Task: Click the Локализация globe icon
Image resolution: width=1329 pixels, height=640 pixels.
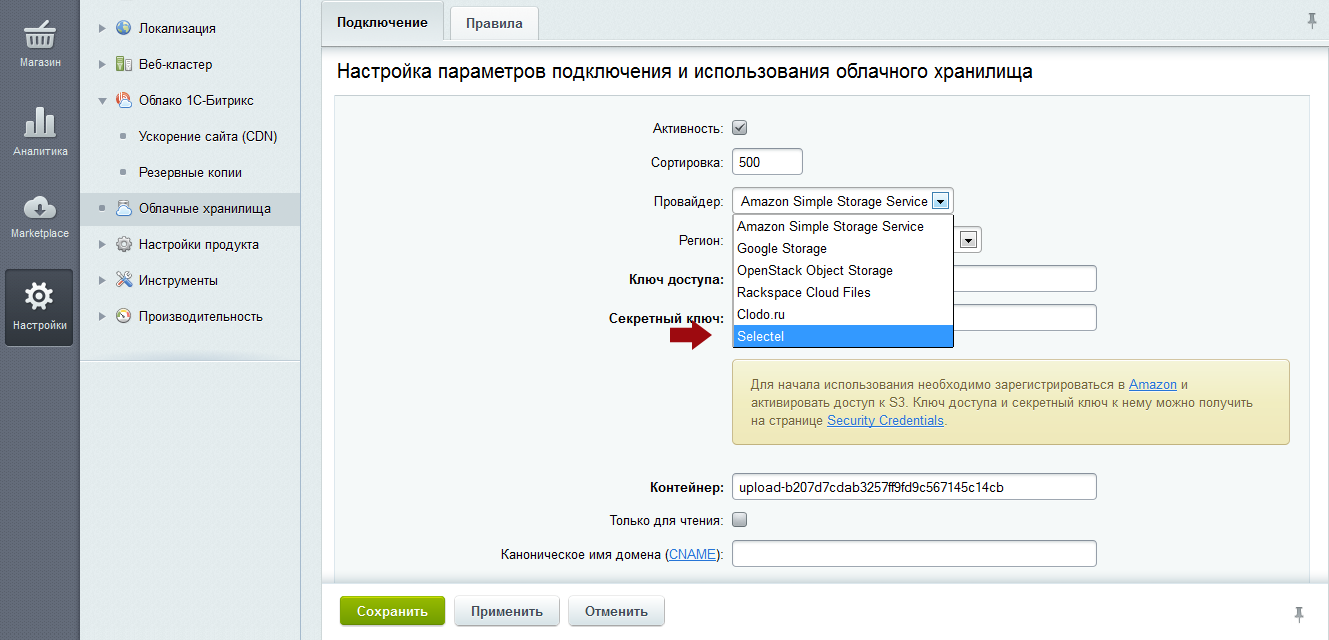Action: click(x=124, y=28)
